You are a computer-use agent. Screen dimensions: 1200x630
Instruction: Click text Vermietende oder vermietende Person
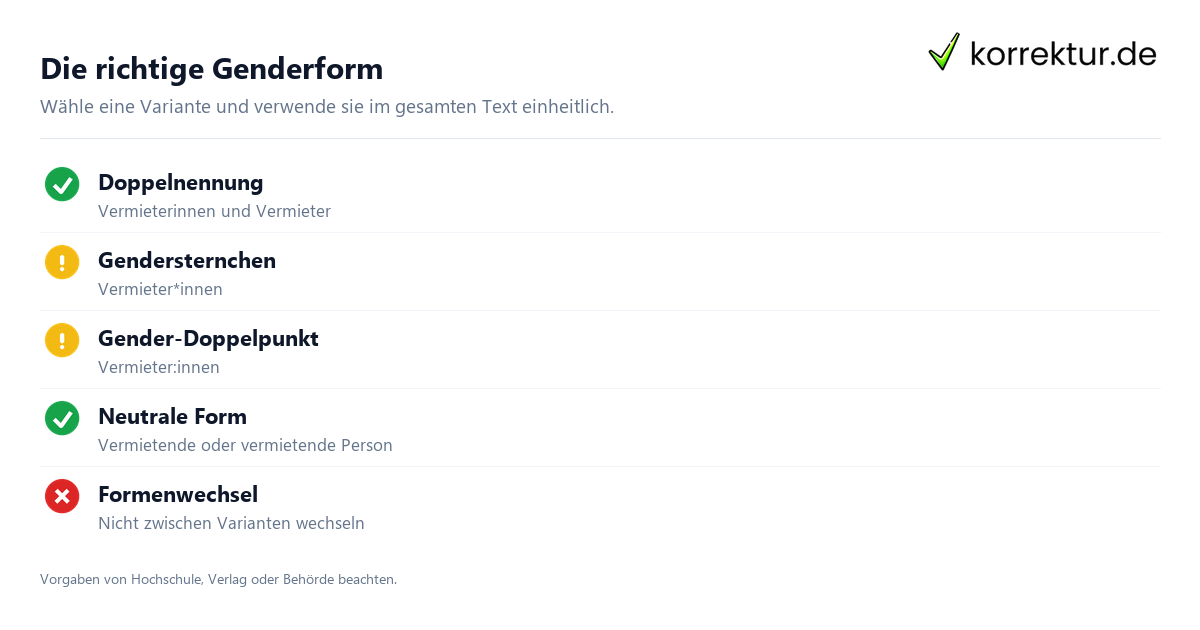tap(245, 445)
